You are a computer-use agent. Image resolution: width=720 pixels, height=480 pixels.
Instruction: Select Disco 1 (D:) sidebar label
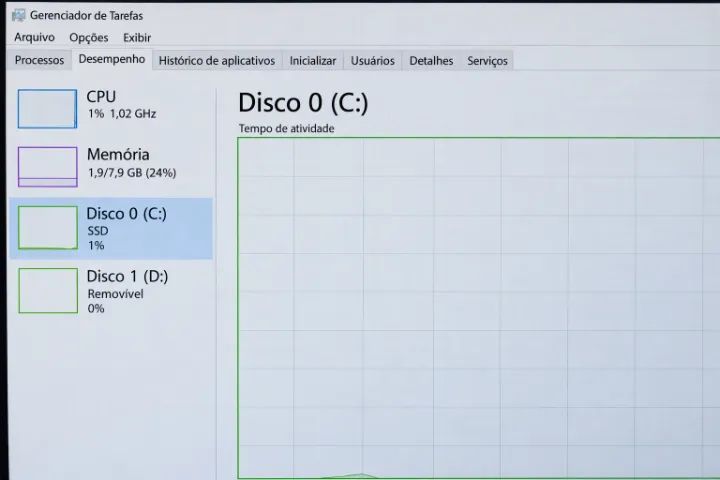(127, 276)
